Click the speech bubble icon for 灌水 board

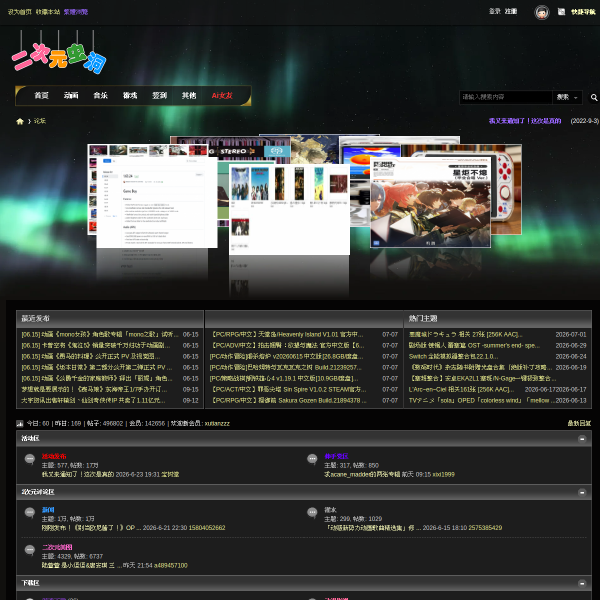tap(312, 512)
